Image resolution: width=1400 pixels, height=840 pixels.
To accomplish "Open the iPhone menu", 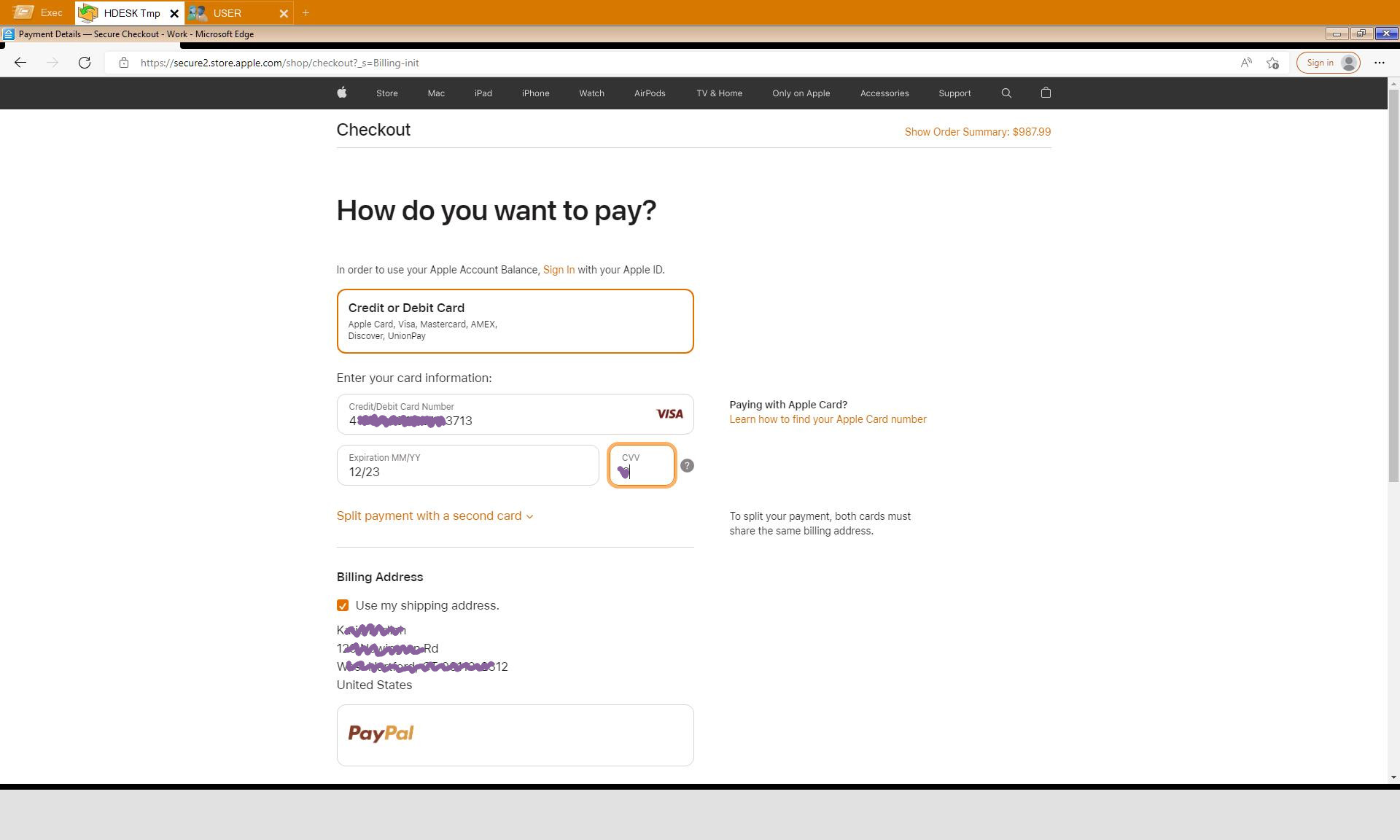I will click(x=536, y=93).
